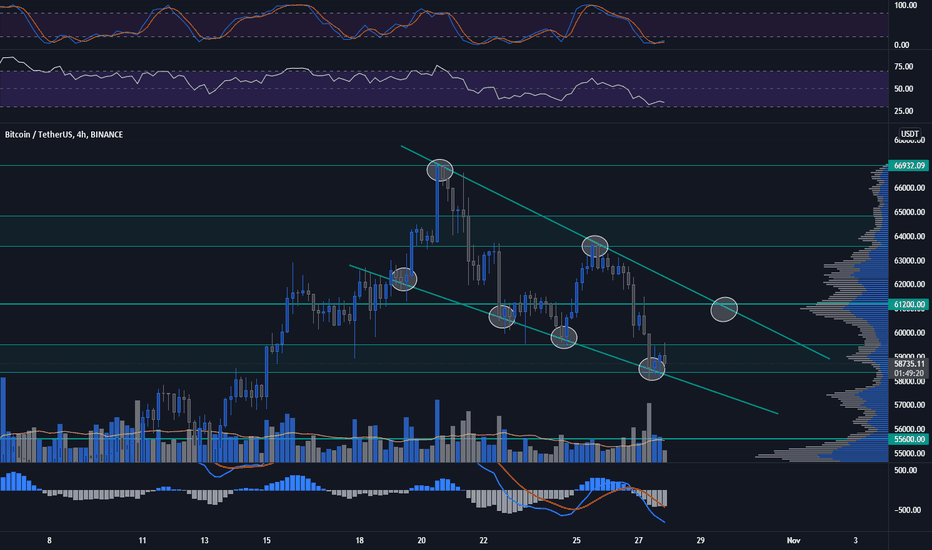The width and height of the screenshot is (932, 550).
Task: Click the candle countdown 01:49:20
Action: [x=909, y=373]
